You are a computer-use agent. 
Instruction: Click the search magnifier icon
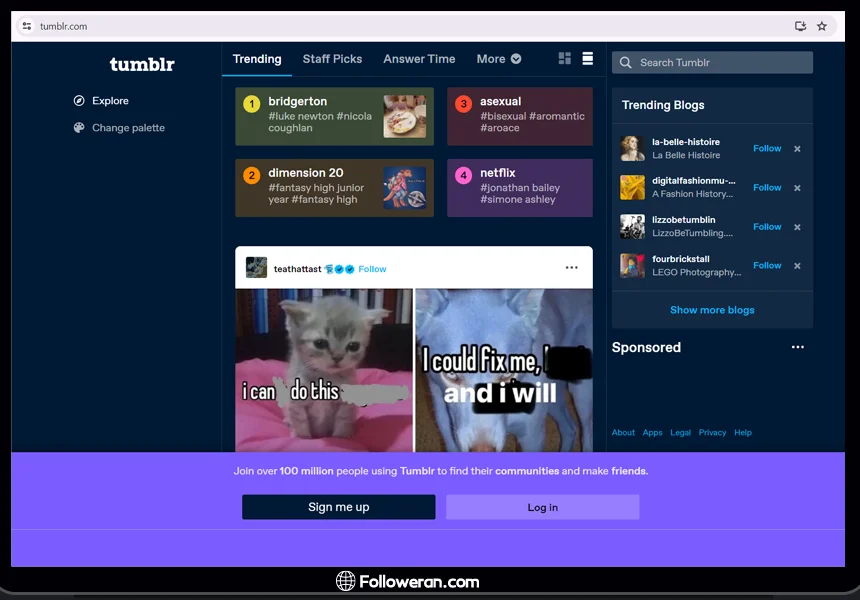[626, 63]
